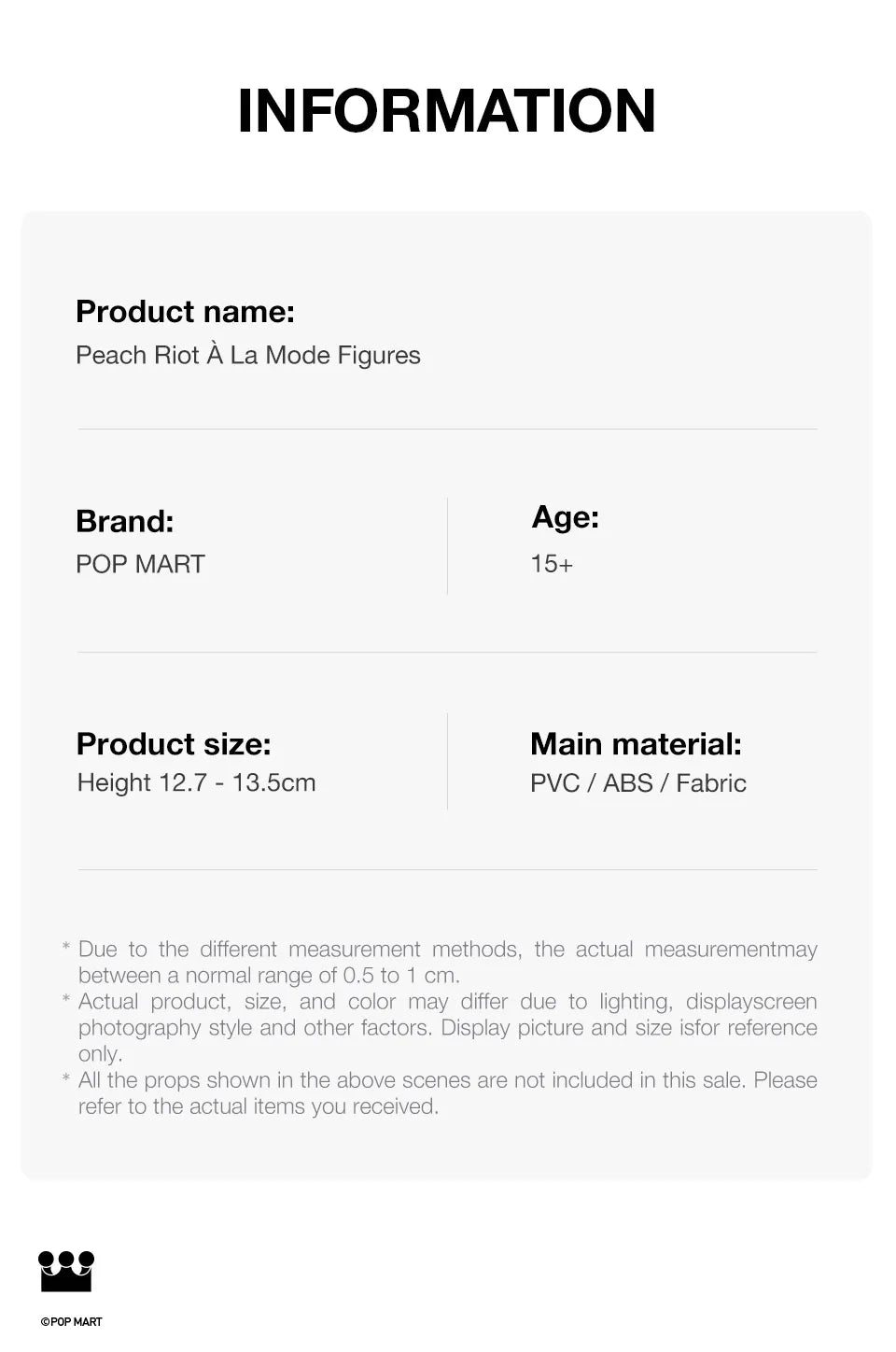Click the 'Main material:' label
Image resolution: width=896 pixels, height=1352 pixels.
click(x=636, y=744)
